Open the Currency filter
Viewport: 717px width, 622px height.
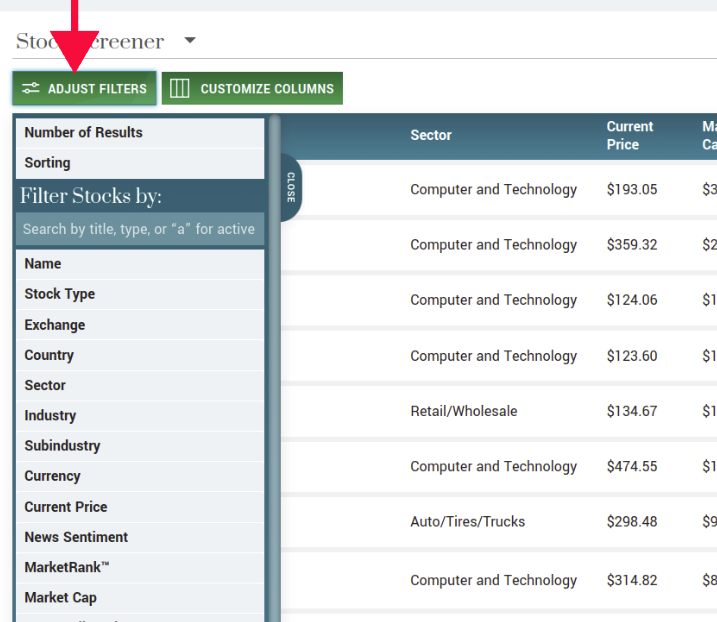pos(52,476)
